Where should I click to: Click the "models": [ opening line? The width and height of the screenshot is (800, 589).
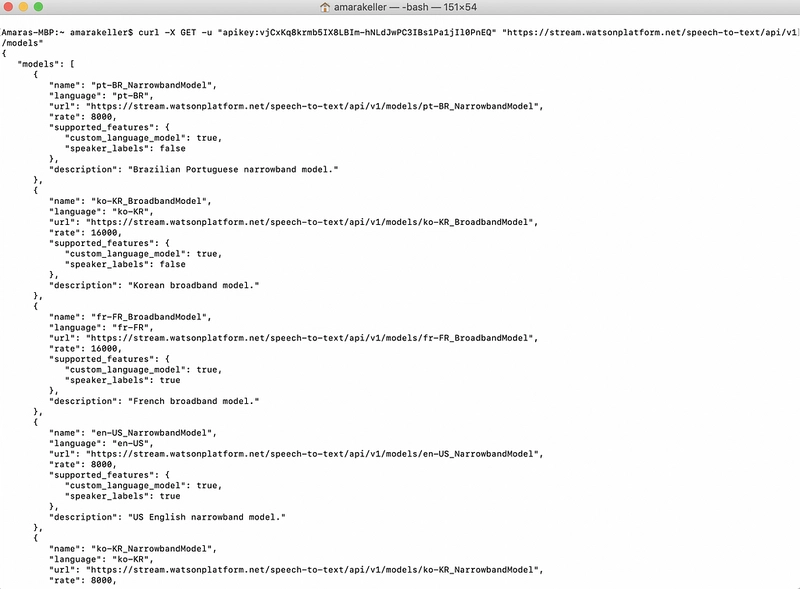click(x=46, y=64)
